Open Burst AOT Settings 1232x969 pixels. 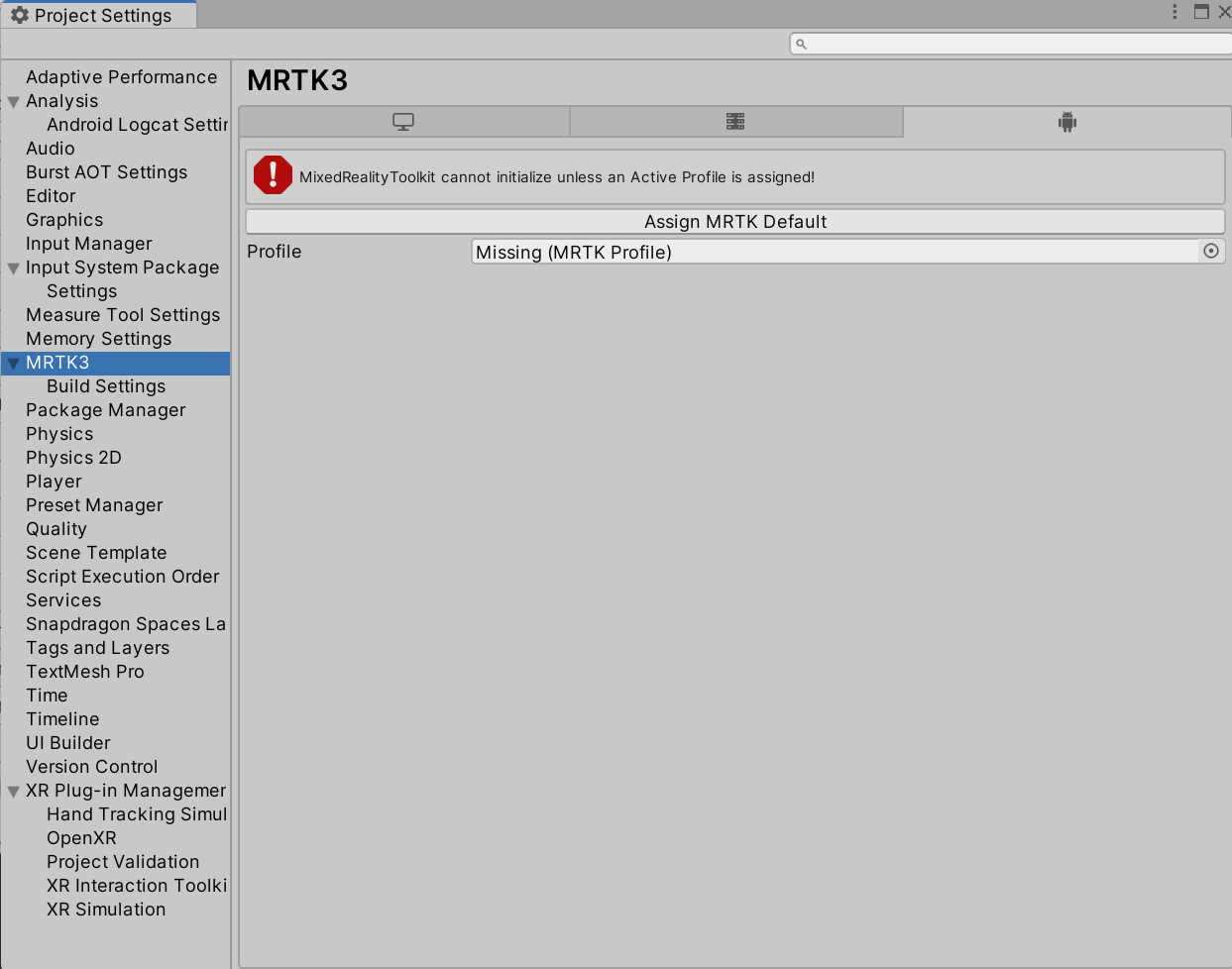click(106, 172)
